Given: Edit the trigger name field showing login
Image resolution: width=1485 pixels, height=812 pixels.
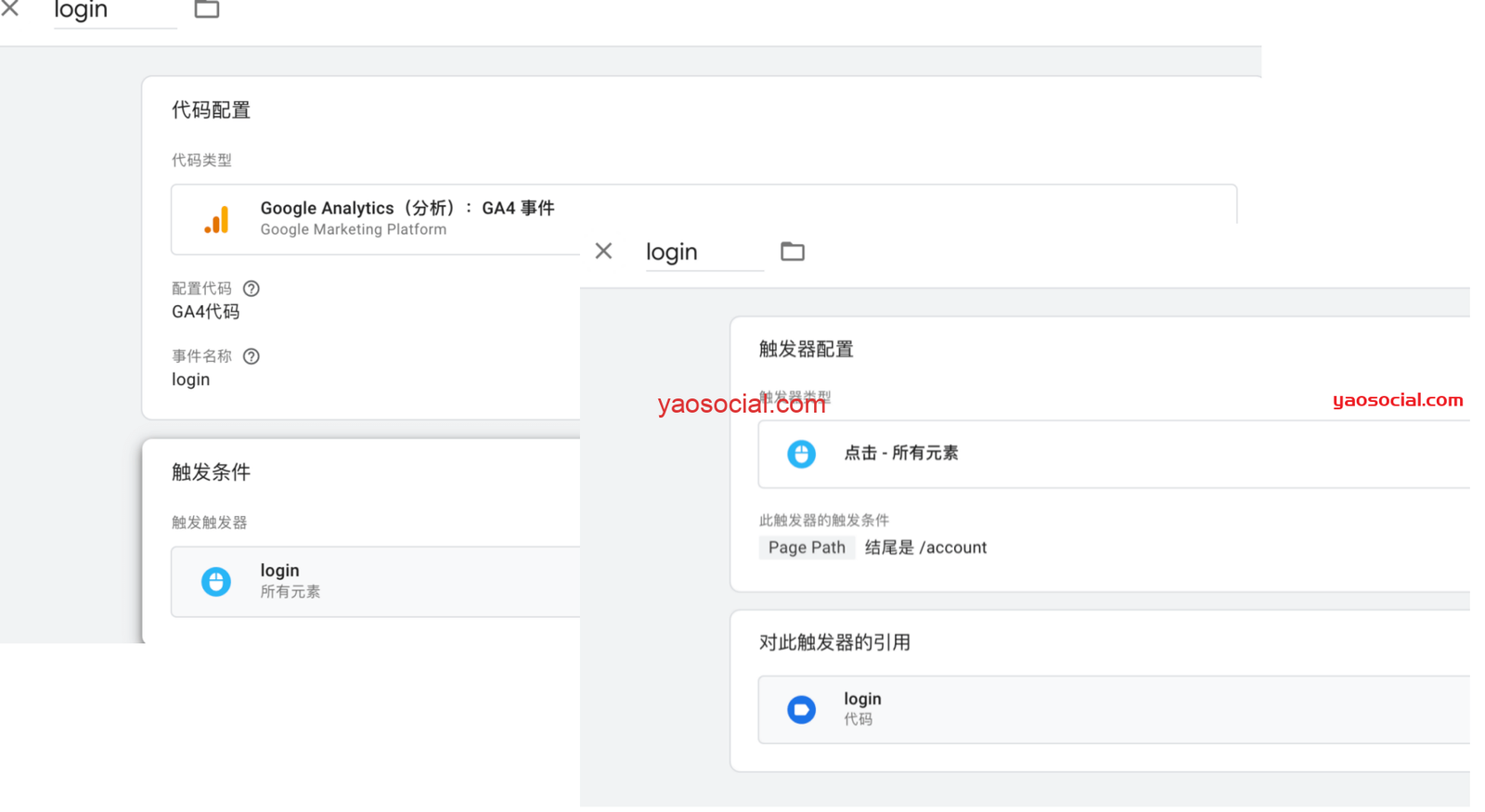Looking at the screenshot, I should pyautogui.click(x=702, y=252).
